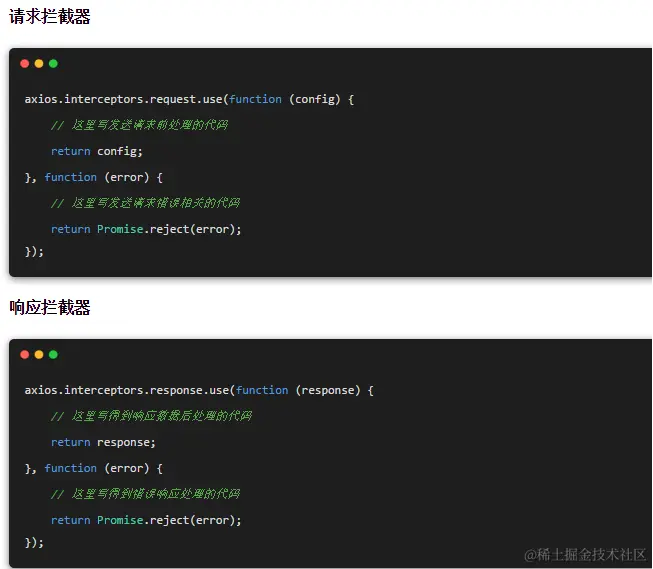Click the axios.interceptors.request.use code line
The image size is (653, 569).
coord(190,99)
